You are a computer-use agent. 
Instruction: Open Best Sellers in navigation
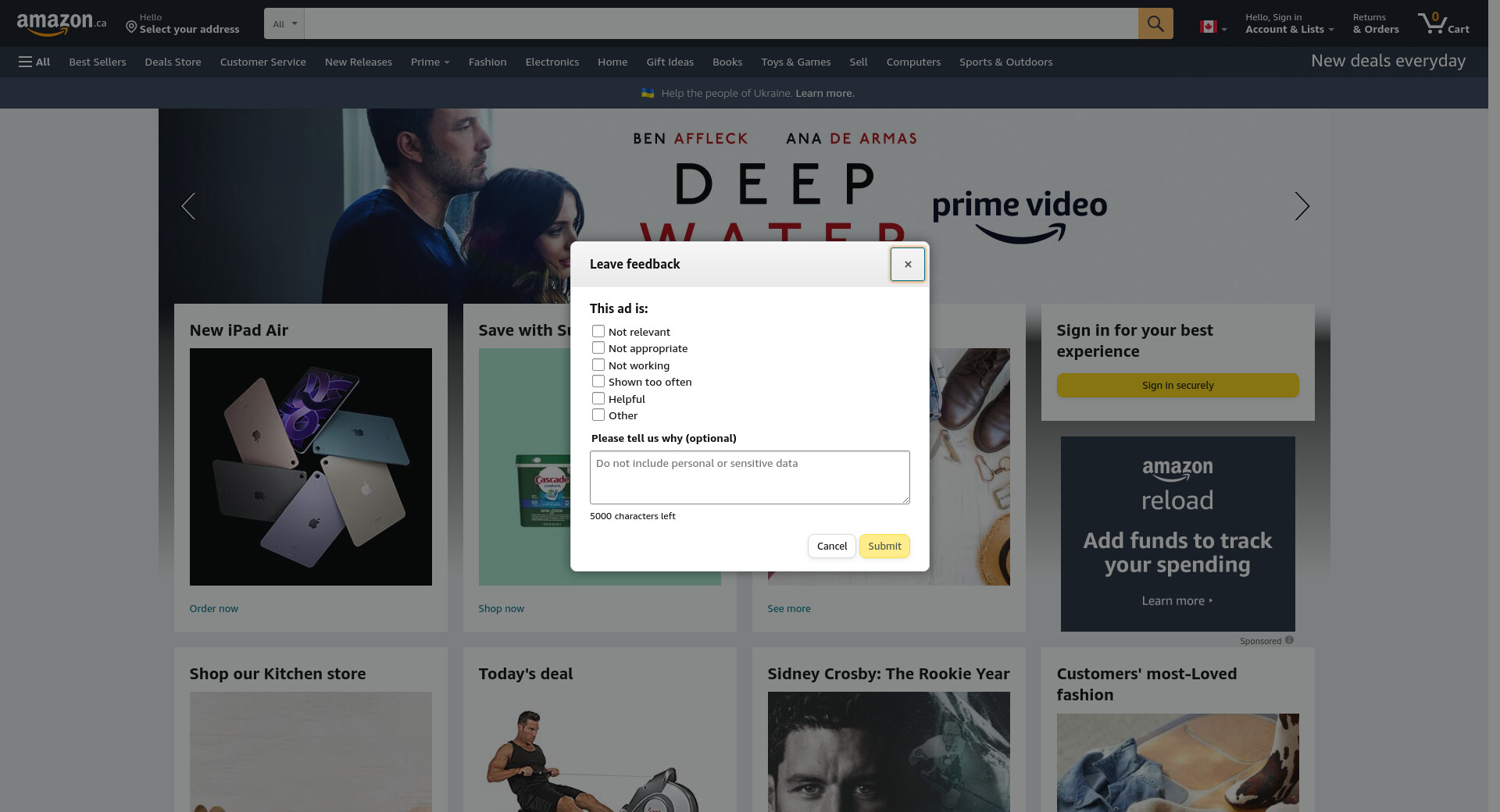click(98, 62)
